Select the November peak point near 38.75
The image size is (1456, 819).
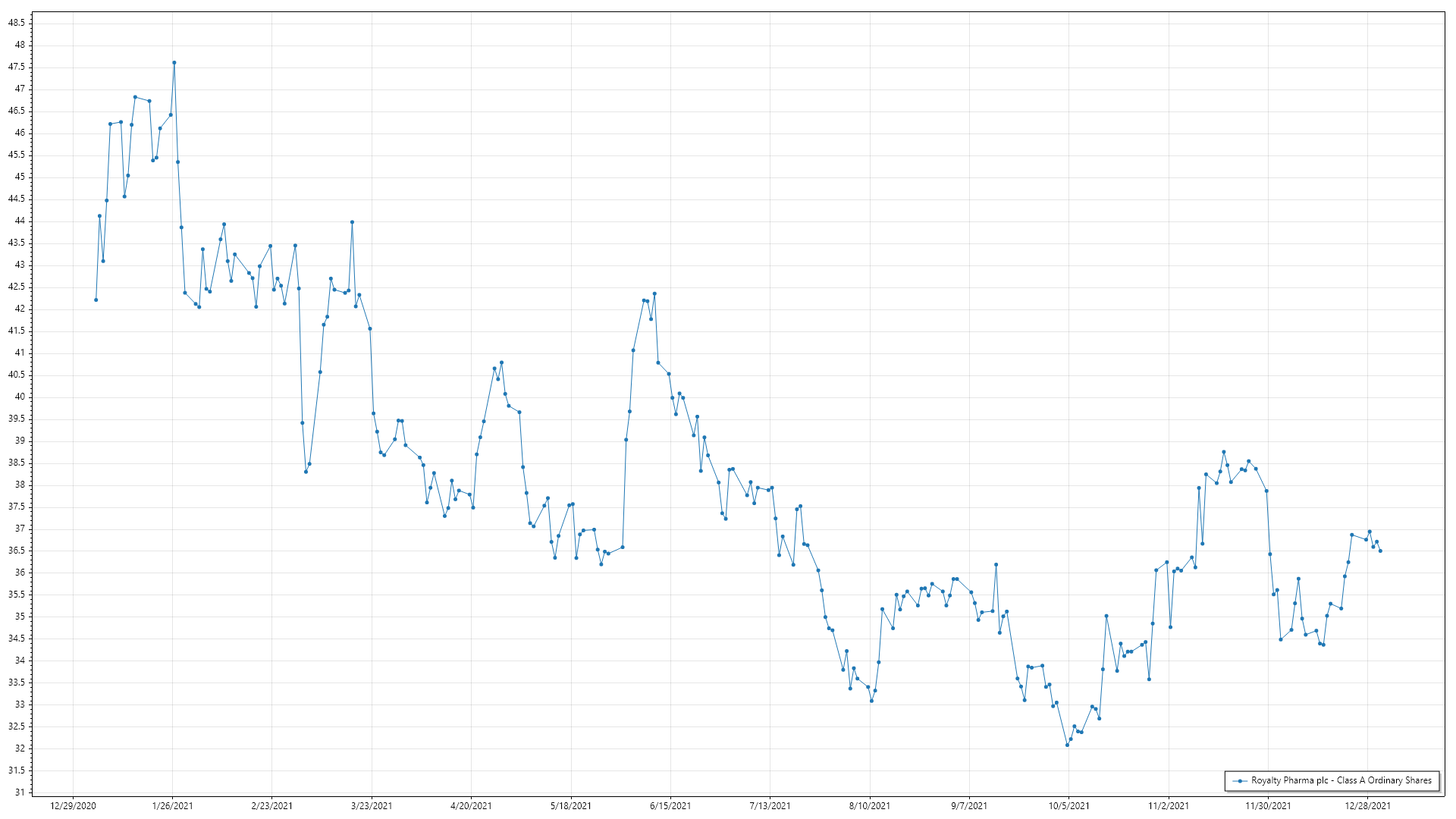pos(1223,452)
